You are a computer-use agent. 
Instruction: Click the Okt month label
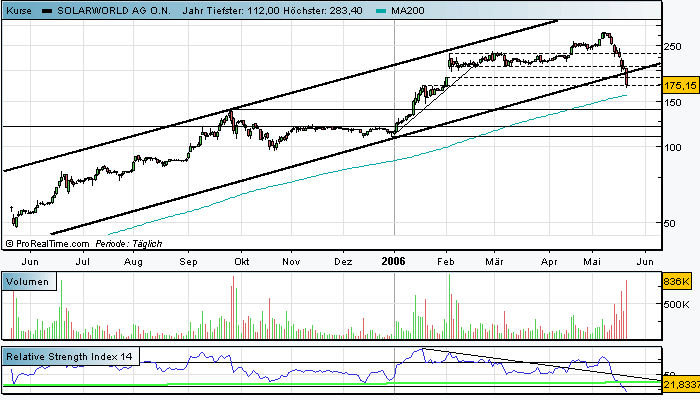click(x=241, y=262)
